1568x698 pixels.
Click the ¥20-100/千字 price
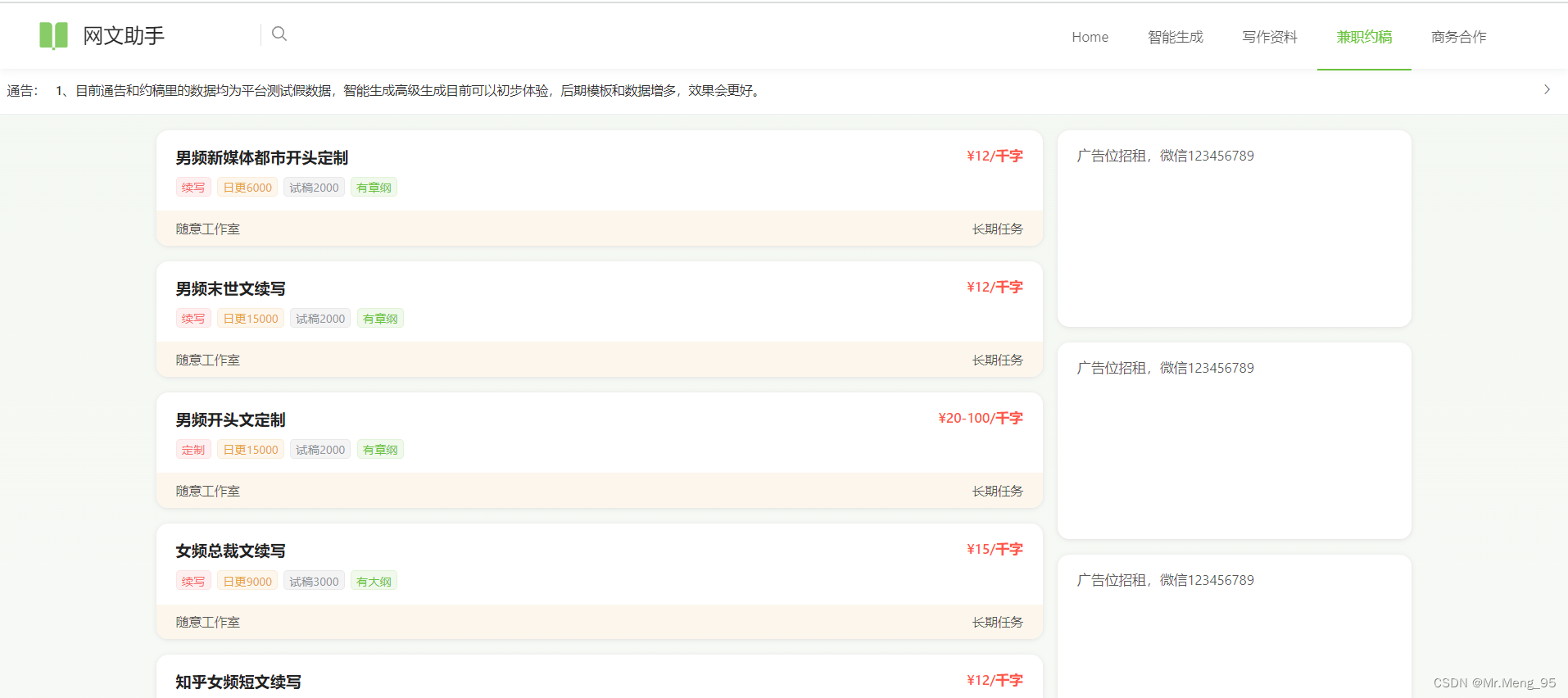click(x=981, y=418)
